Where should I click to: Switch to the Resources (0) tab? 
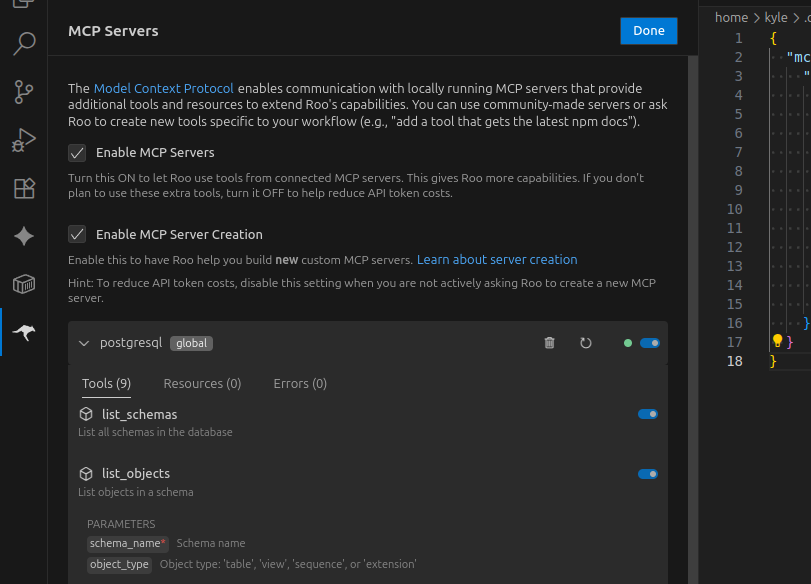click(x=202, y=384)
